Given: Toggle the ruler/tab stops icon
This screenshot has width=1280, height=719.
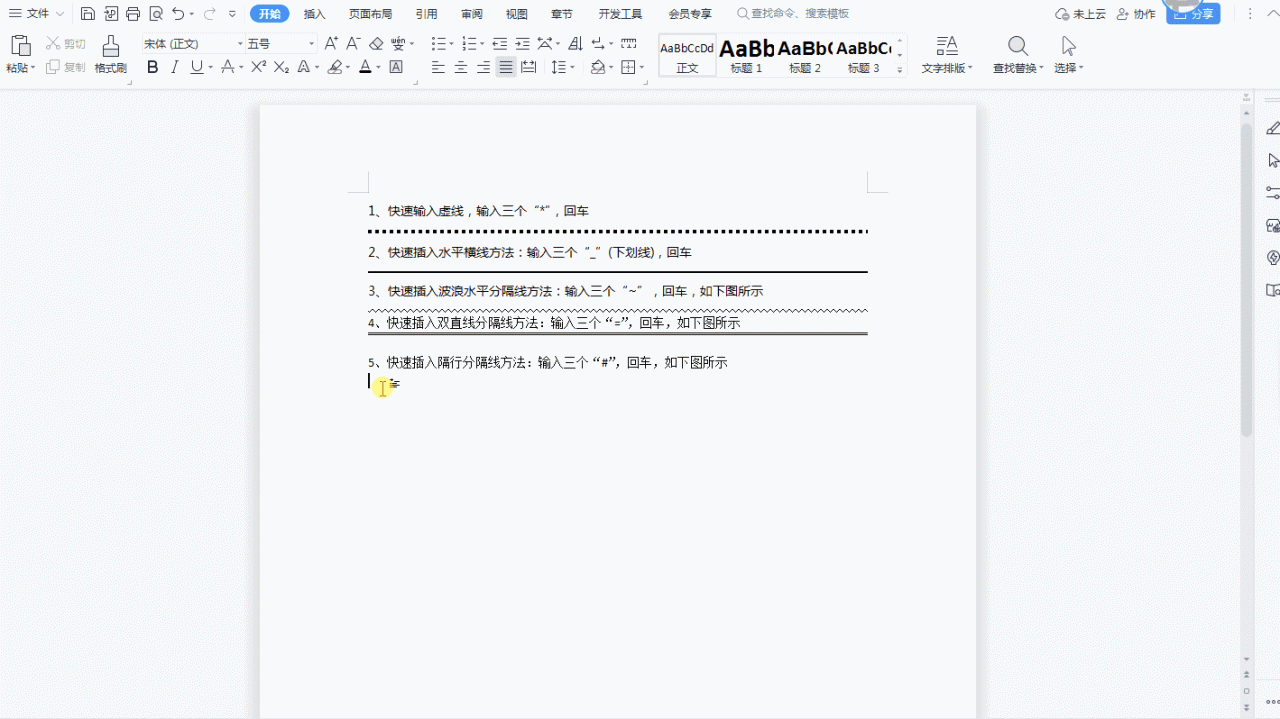Looking at the screenshot, I should tap(629, 43).
